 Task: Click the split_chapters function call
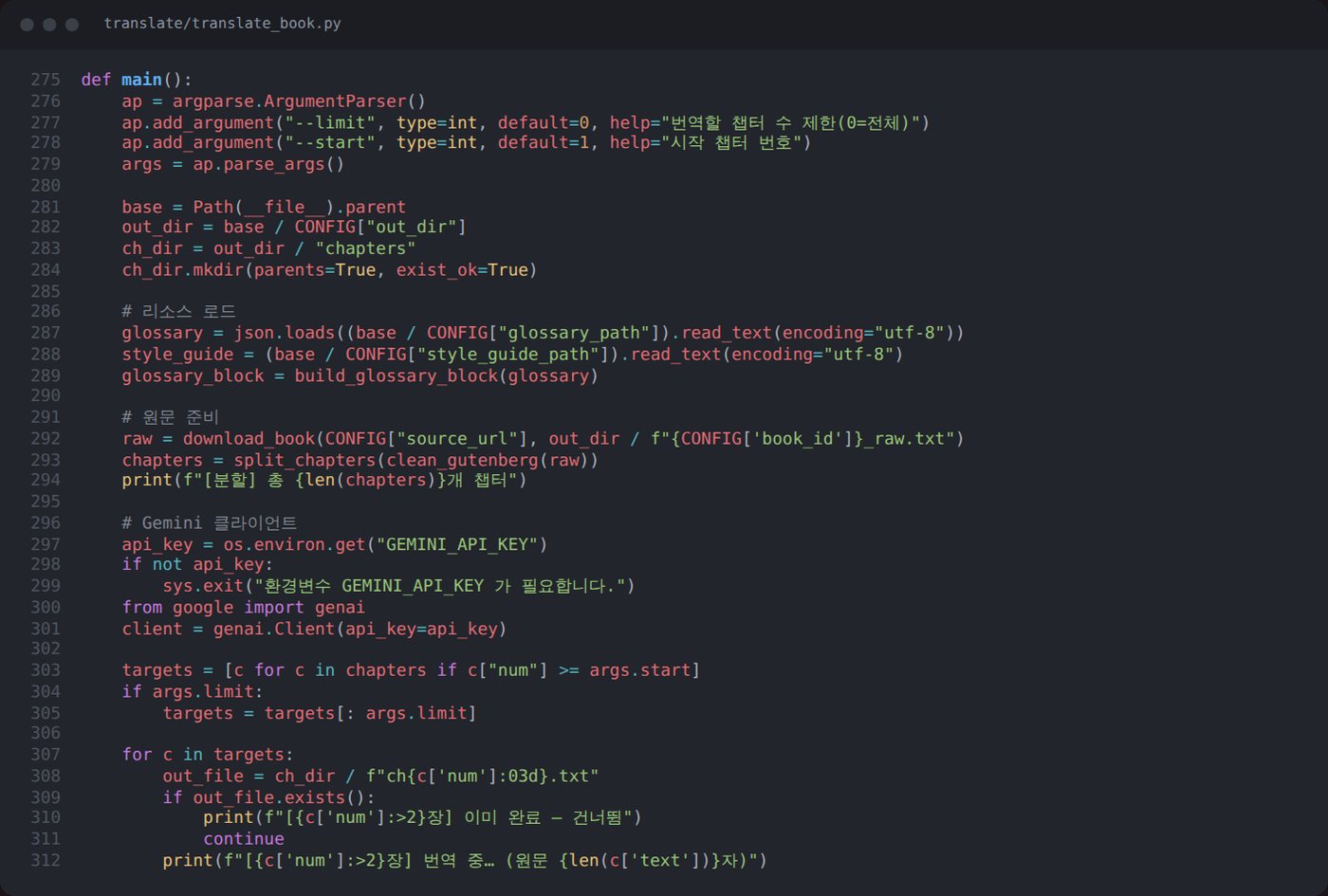pos(304,460)
